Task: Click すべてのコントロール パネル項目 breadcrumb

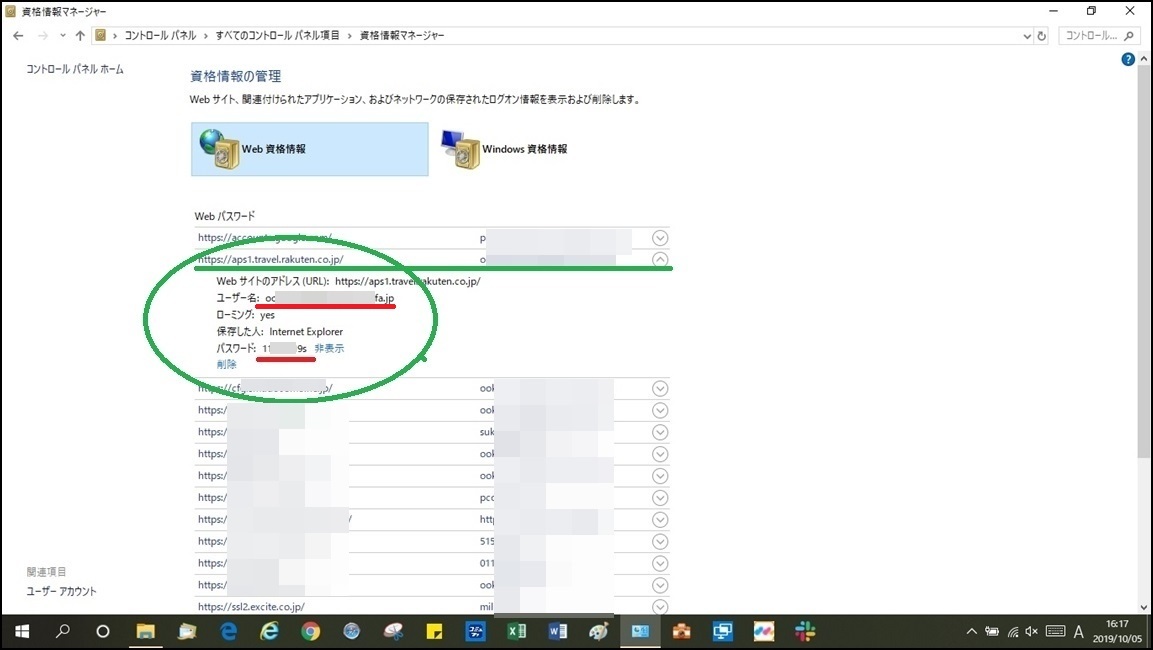Action: click(x=277, y=35)
